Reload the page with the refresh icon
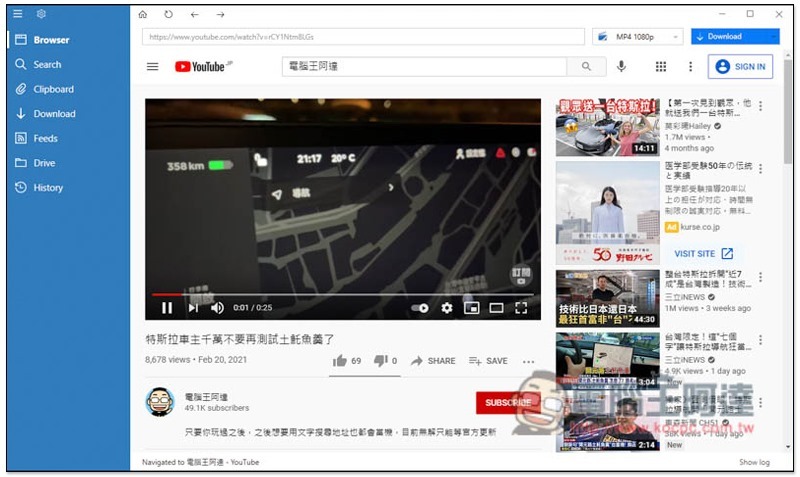 coord(168,15)
